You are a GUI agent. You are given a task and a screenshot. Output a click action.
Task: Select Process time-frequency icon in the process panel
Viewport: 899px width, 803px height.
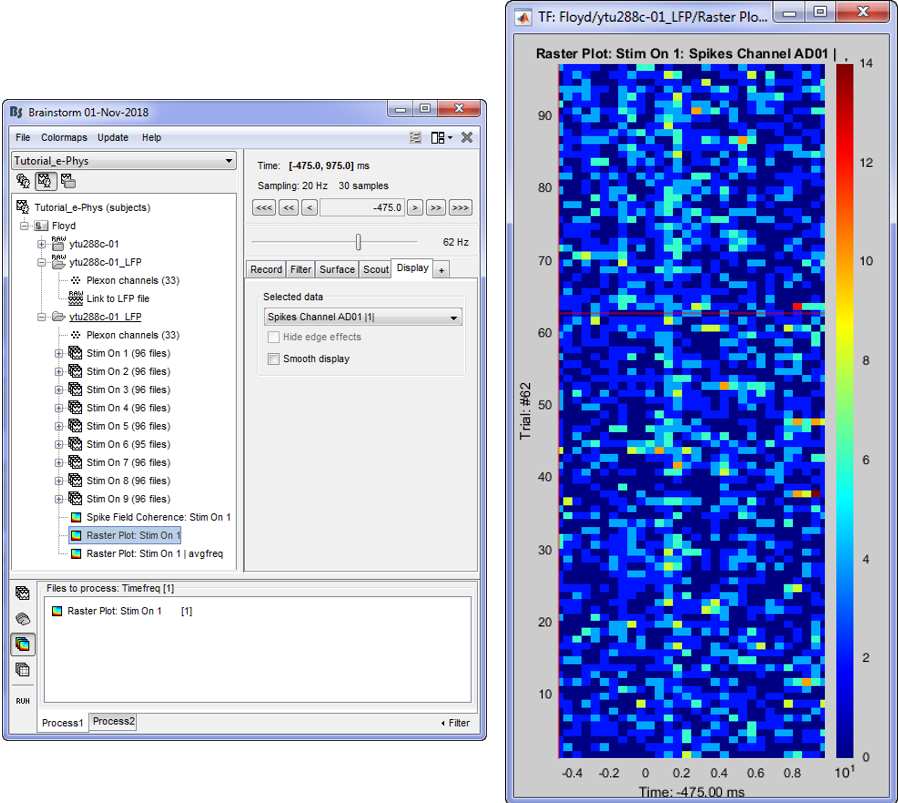[23, 644]
